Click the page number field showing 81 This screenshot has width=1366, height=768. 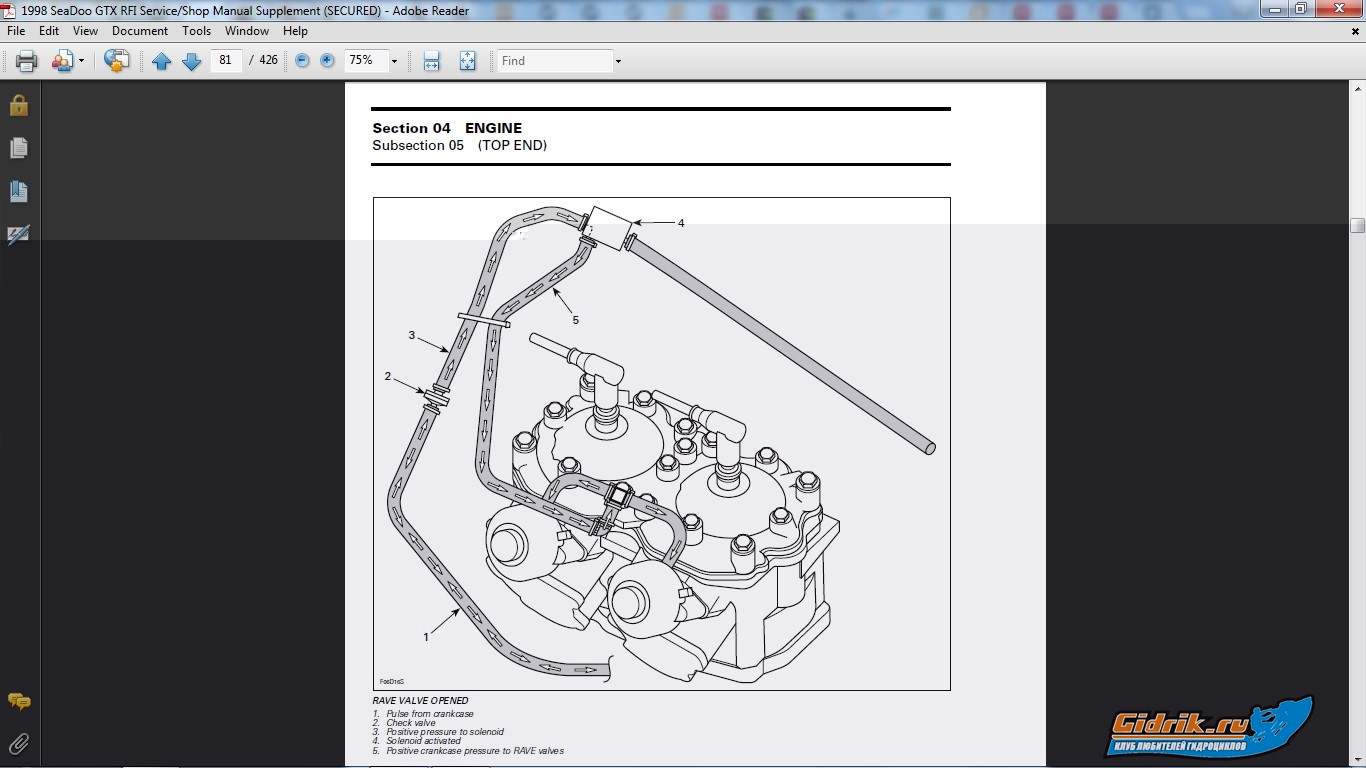[x=226, y=61]
